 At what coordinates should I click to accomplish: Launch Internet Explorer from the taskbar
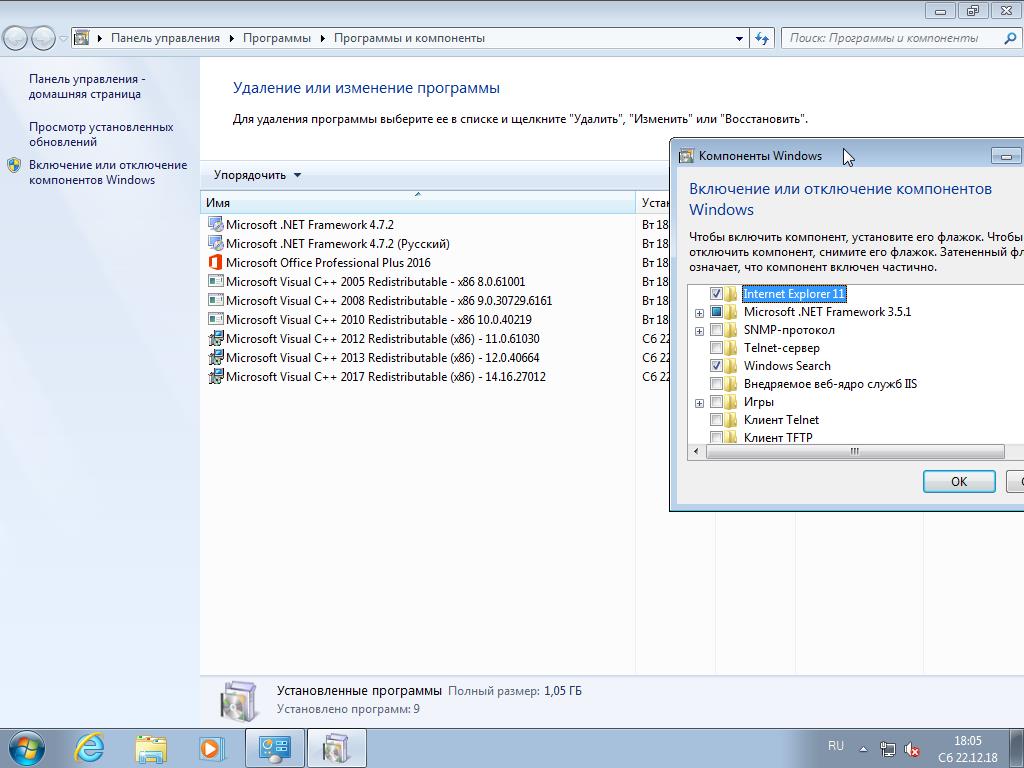point(89,748)
